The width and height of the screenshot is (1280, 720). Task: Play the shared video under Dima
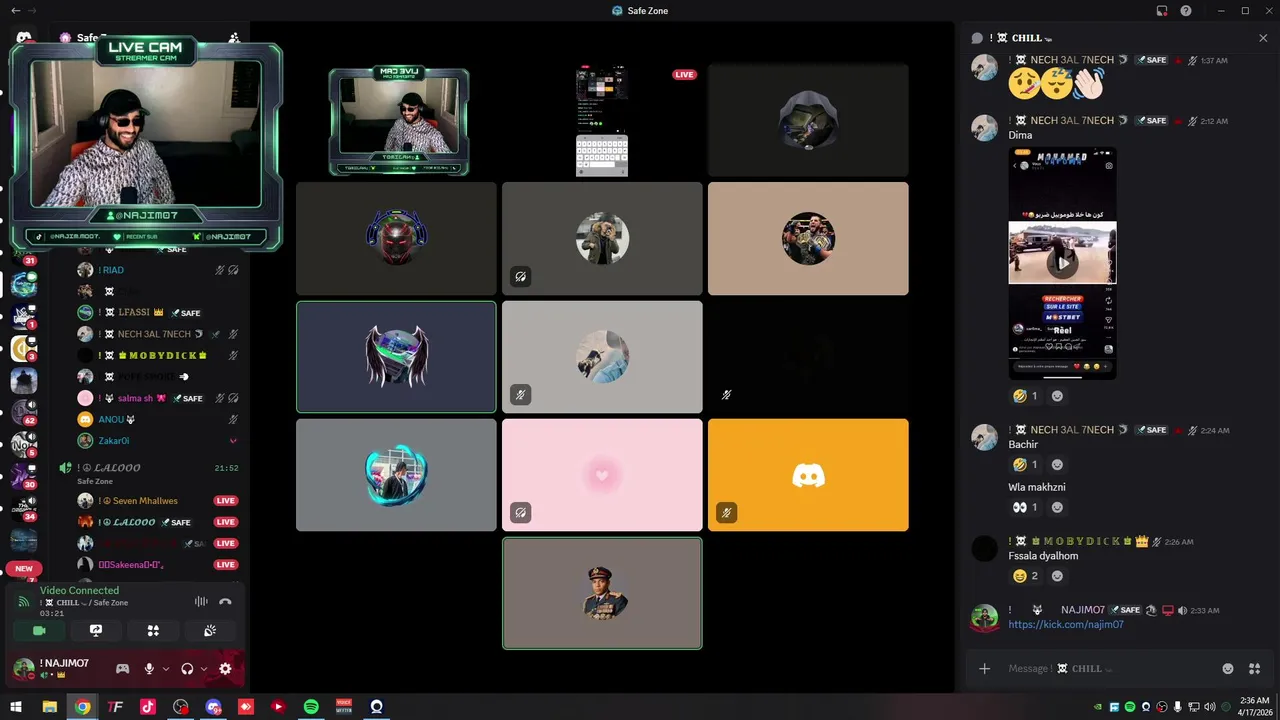point(1062,263)
